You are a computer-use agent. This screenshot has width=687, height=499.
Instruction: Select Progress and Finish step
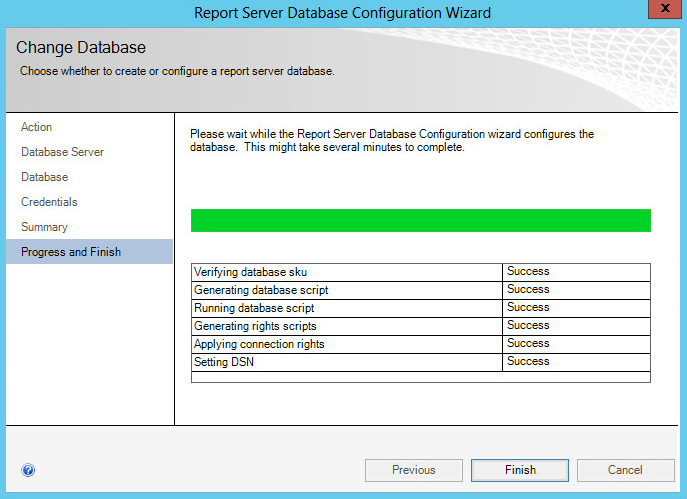coord(89,251)
